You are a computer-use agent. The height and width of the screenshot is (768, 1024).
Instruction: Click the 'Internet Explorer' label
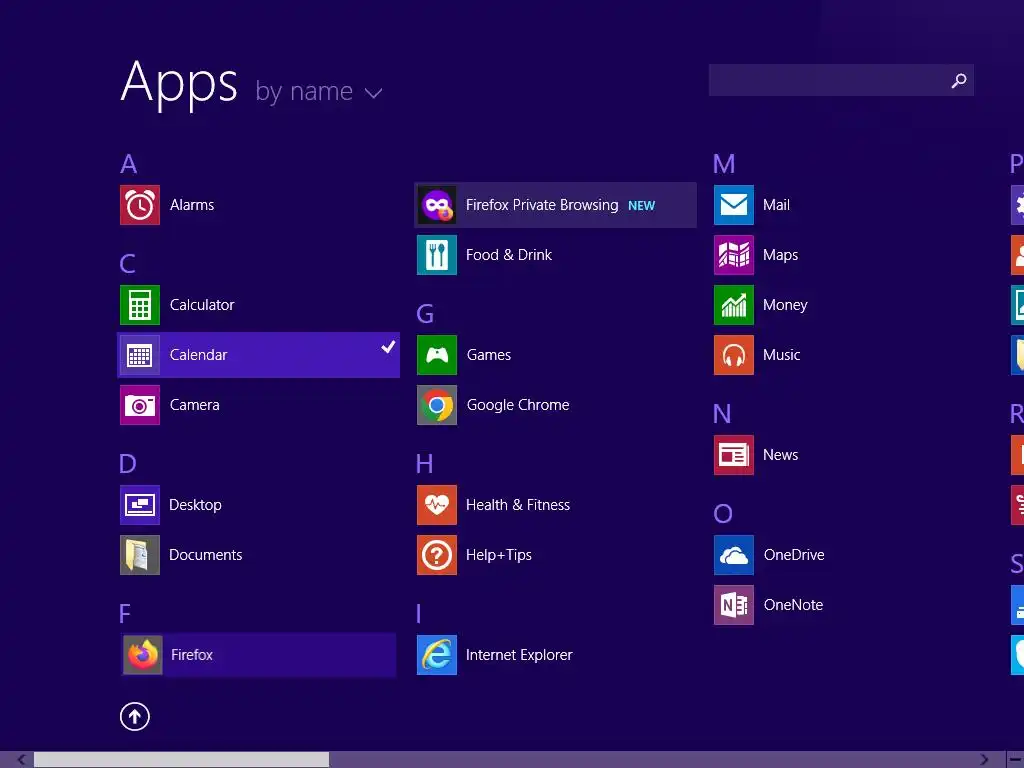(519, 655)
